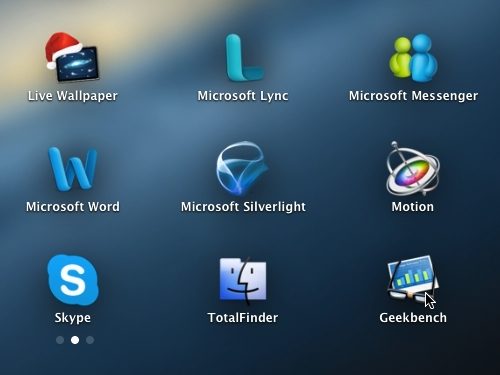Go to first Launchpad page dot
This screenshot has height=375, width=500.
[x=60, y=340]
